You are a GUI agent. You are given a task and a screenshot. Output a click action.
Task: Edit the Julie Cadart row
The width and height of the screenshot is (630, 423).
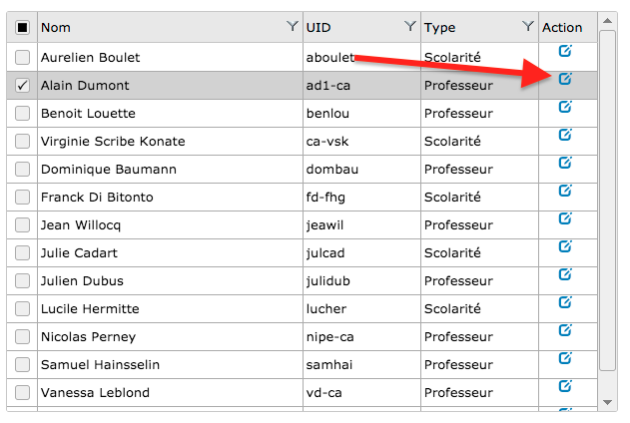565,246
